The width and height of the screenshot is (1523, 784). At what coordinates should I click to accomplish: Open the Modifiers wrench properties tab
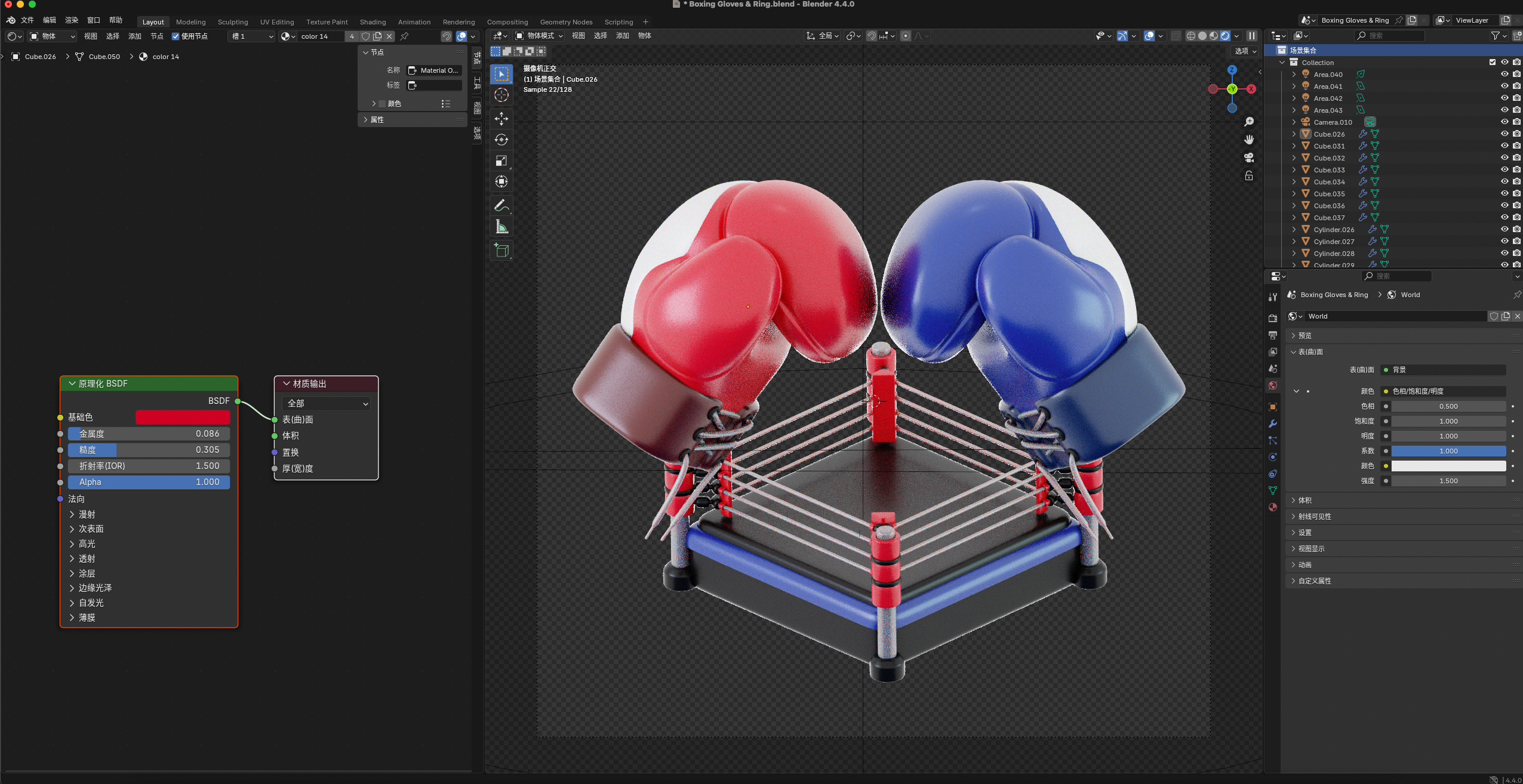(1273, 424)
